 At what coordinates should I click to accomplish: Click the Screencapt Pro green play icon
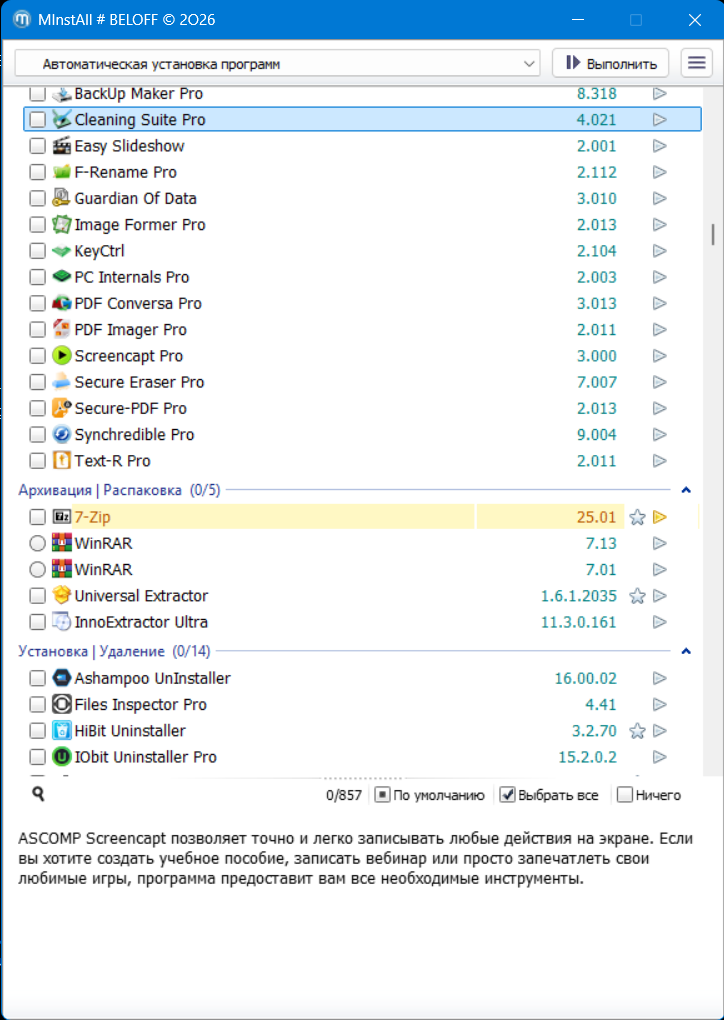[61, 356]
